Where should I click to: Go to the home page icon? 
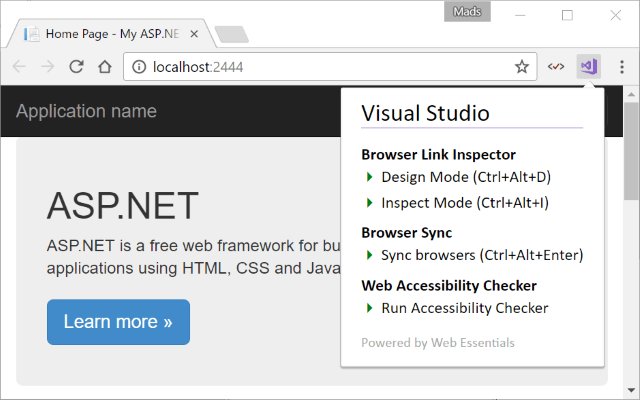coord(105,67)
